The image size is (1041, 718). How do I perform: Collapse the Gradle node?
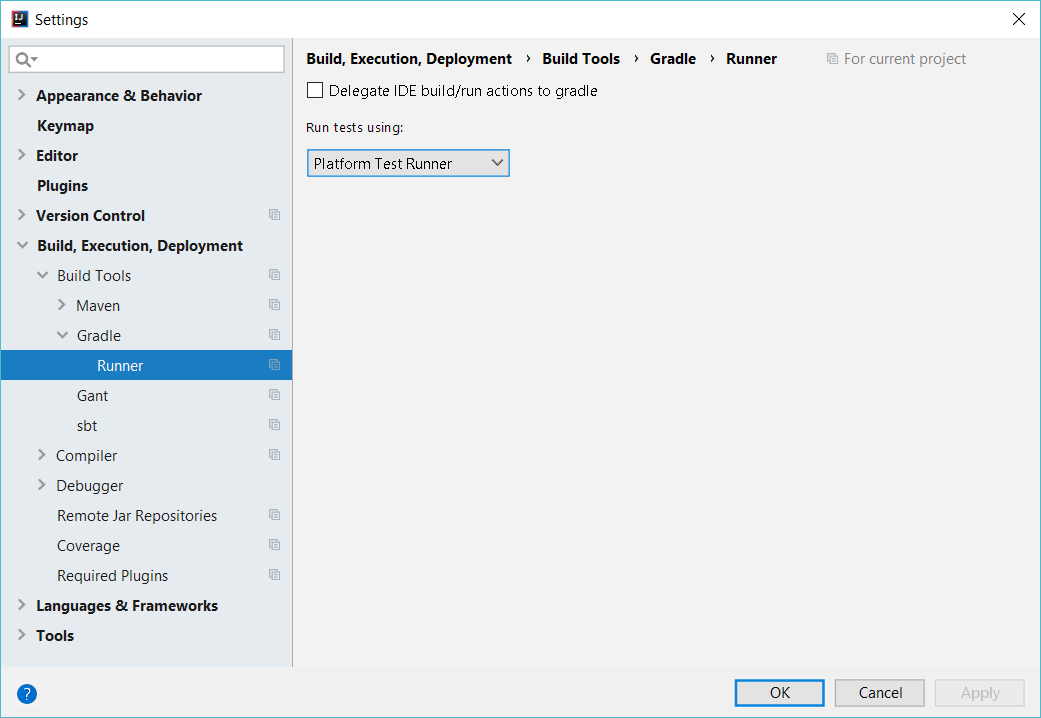click(x=62, y=335)
